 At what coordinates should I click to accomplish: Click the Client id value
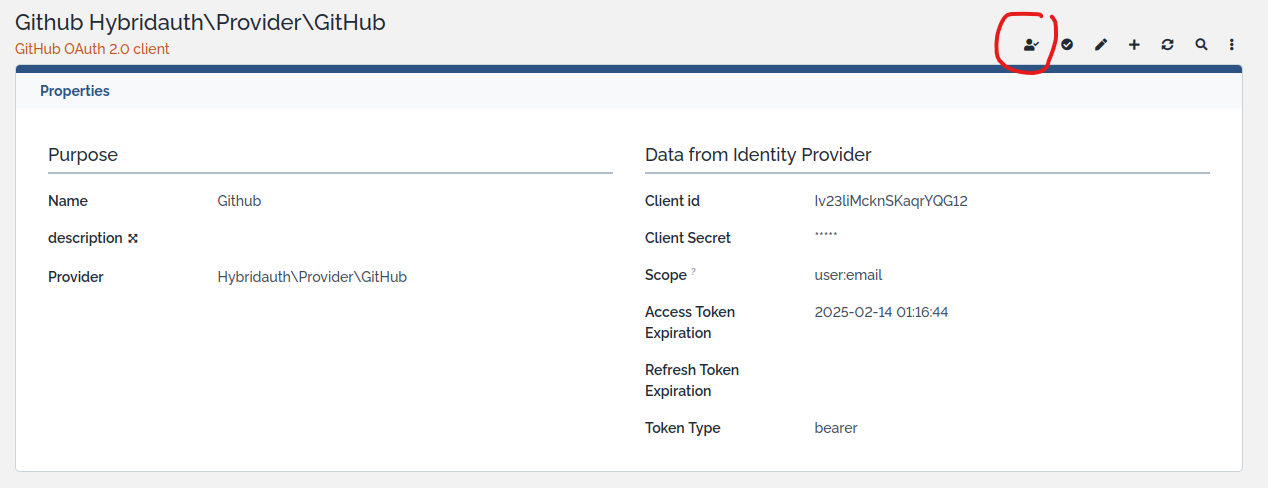890,201
